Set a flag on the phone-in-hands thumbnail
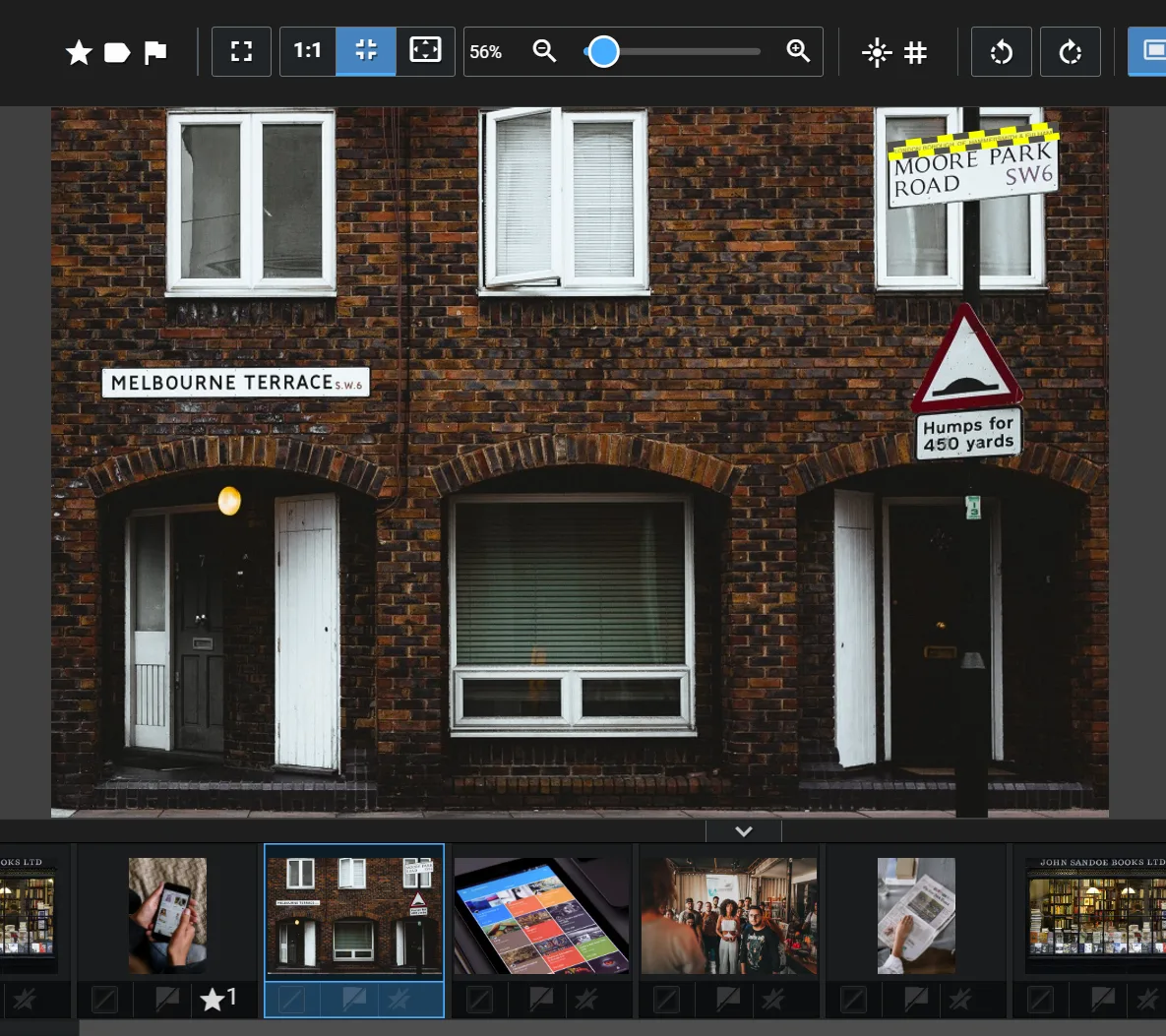This screenshot has height=1036, width=1166. pos(167,999)
